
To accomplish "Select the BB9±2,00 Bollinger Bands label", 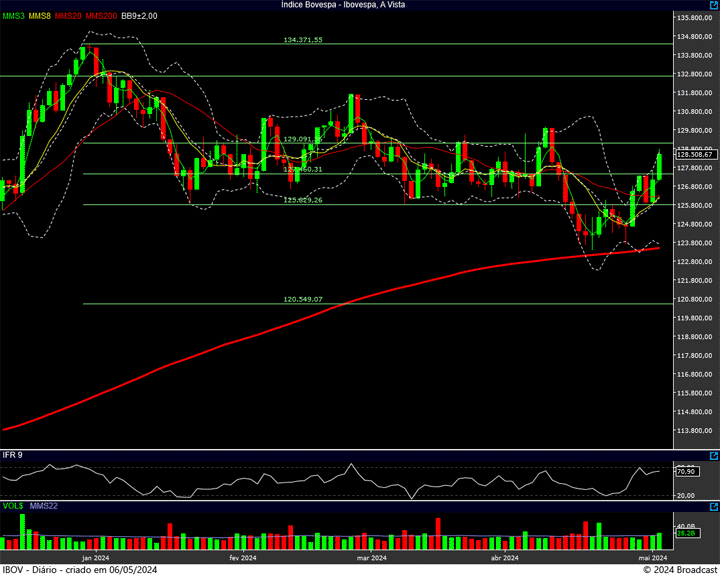I will click(x=141, y=17).
